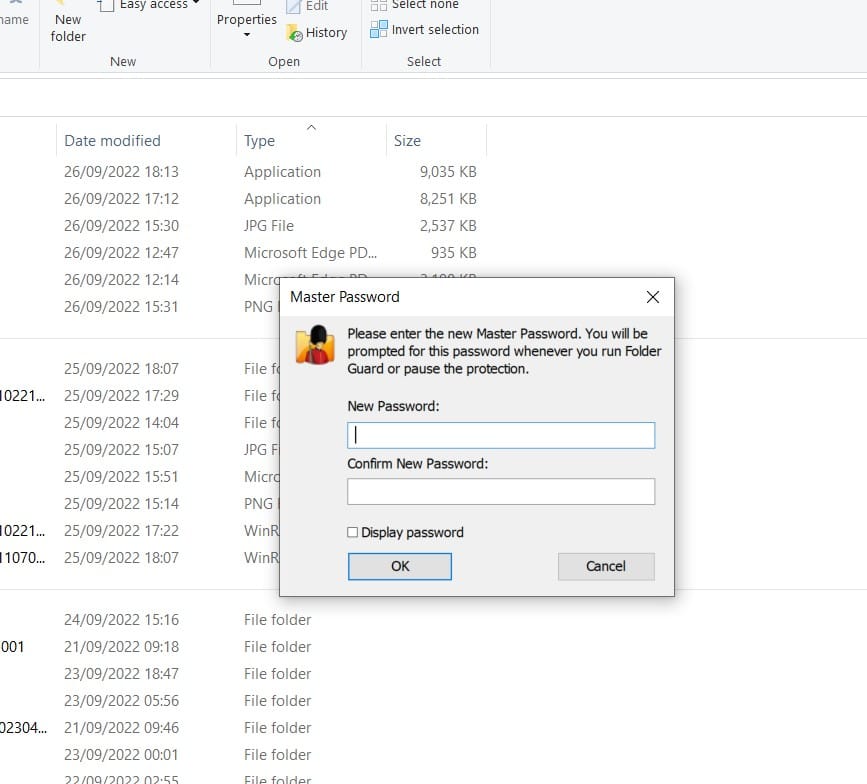Select the JPG File modified 26/09/2022 15:30
Image resolution: width=867 pixels, height=784 pixels.
click(x=243, y=226)
